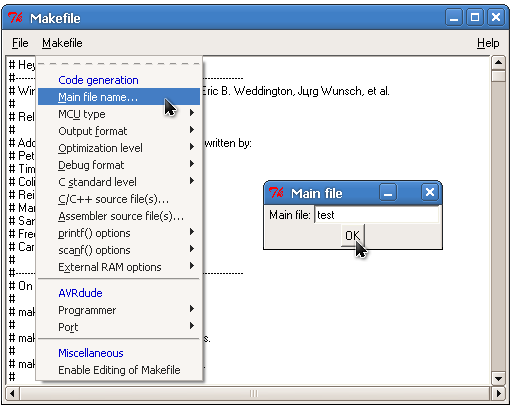Click the Main file text field
510x407 pixels.
[x=377, y=215]
